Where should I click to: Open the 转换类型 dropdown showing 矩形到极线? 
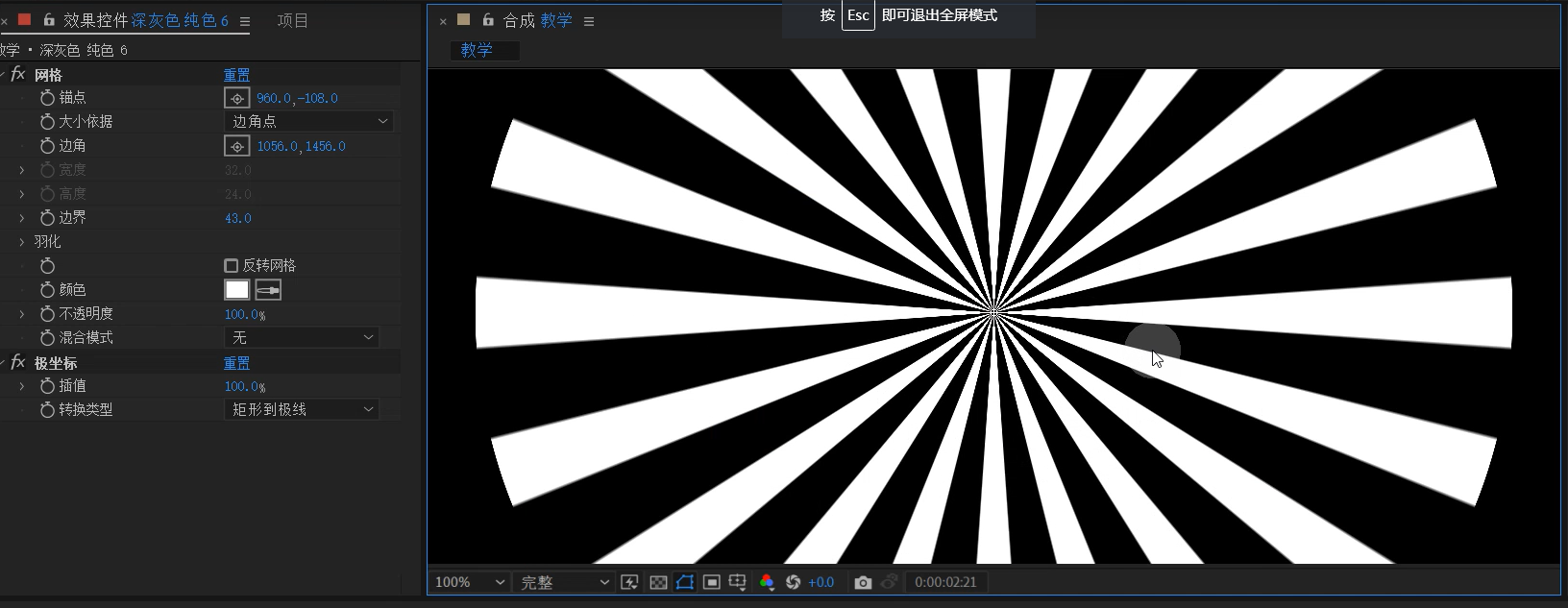click(302, 409)
